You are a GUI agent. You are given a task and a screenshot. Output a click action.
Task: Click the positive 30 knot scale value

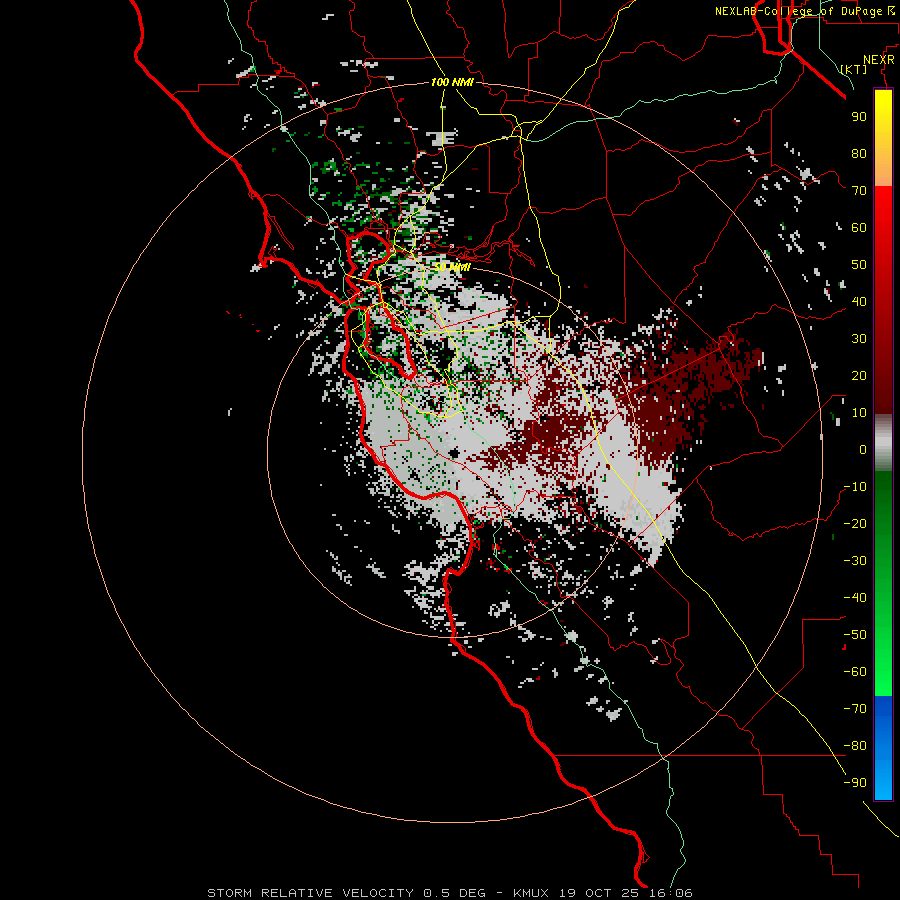(x=859, y=339)
